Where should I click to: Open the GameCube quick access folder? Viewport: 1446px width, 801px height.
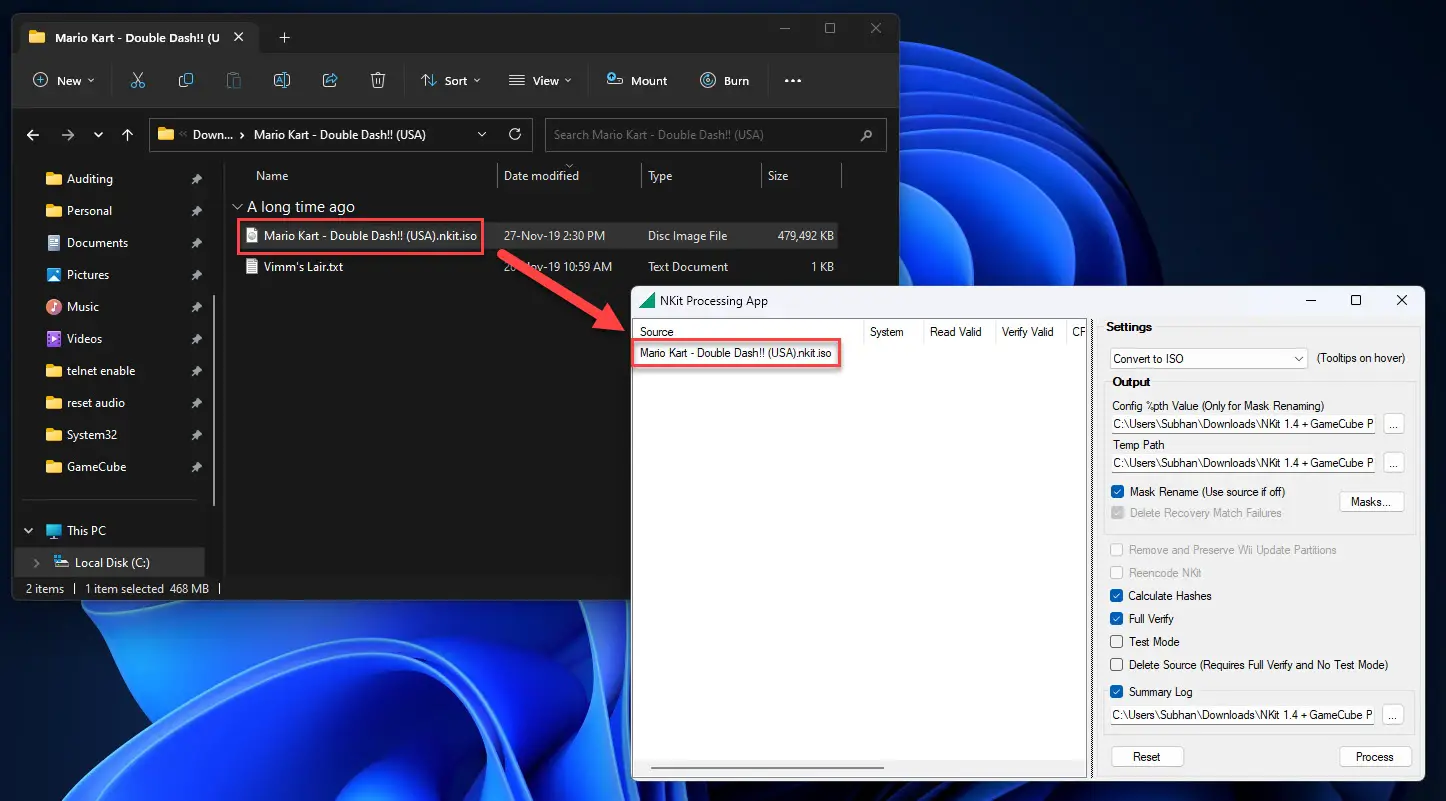(x=96, y=467)
